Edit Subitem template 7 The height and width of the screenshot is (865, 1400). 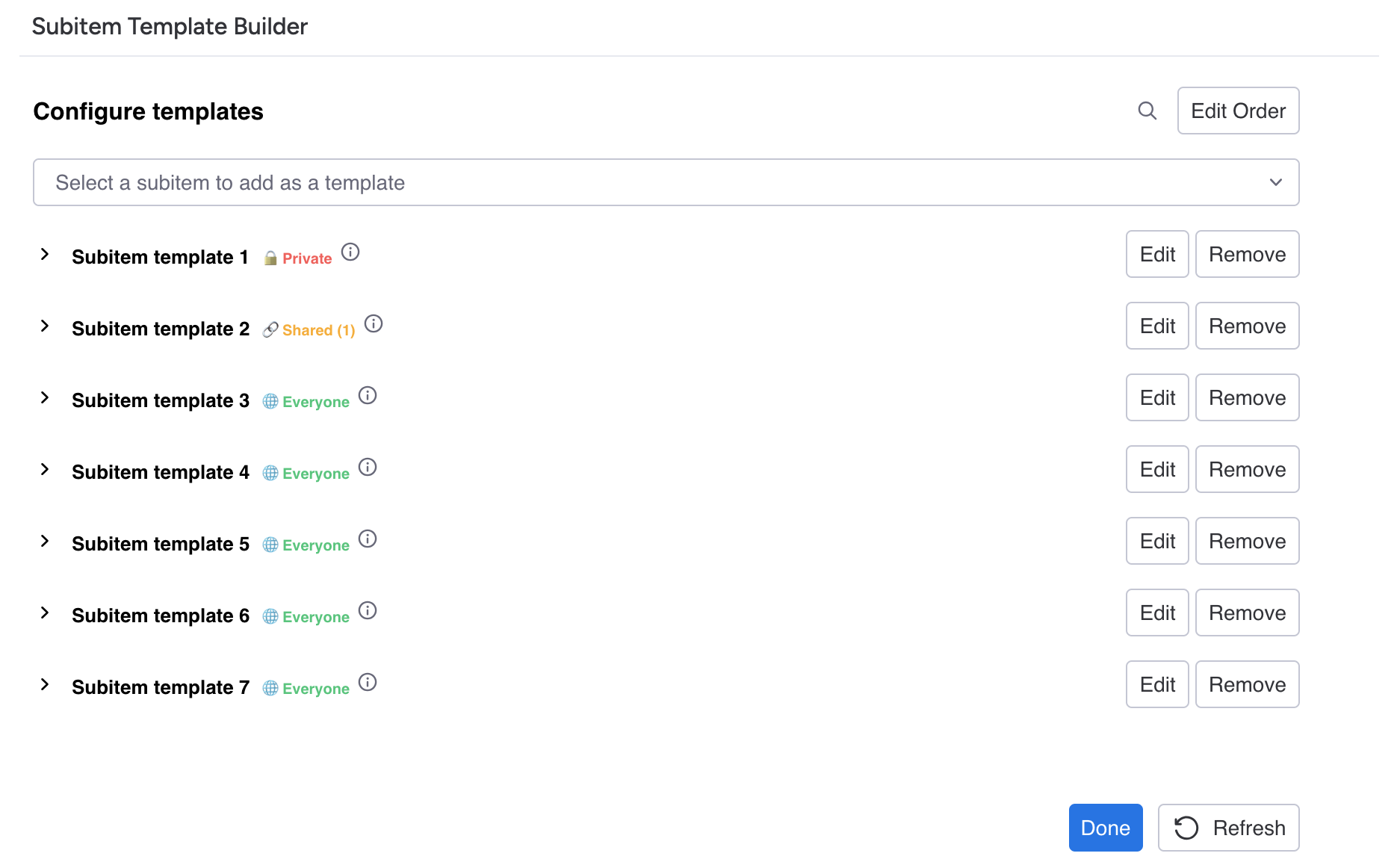tap(1157, 684)
